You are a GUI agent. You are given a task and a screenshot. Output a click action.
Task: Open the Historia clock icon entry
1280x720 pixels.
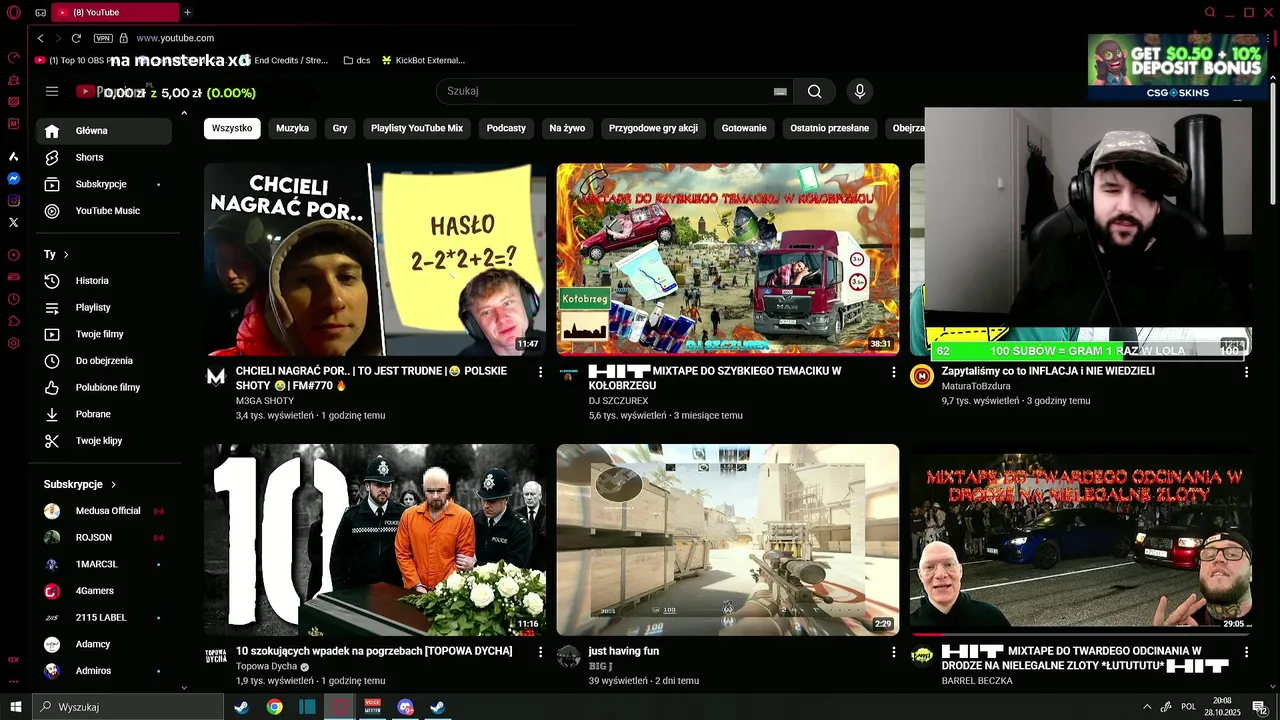click(x=52, y=281)
